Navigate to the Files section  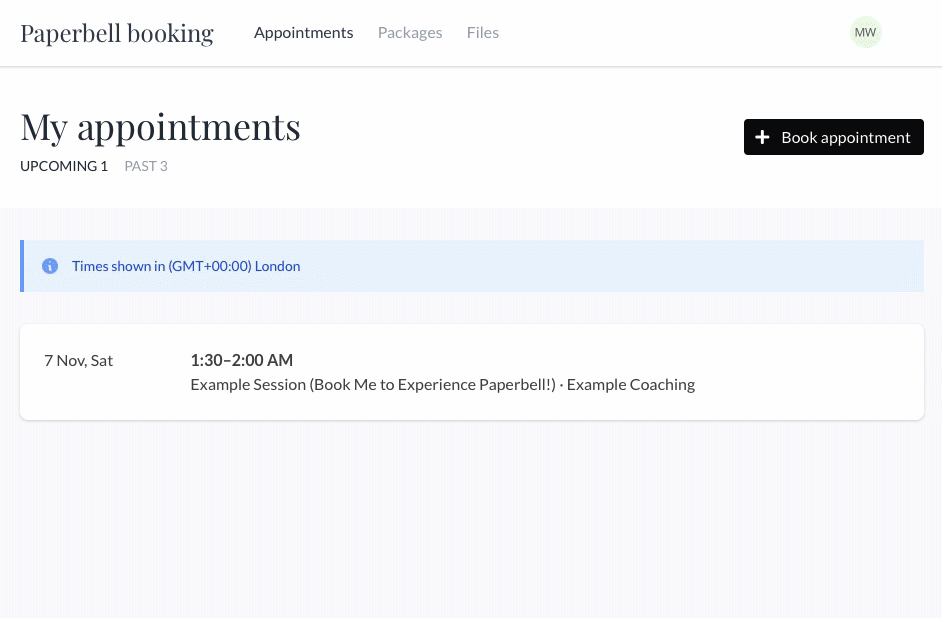coord(482,32)
